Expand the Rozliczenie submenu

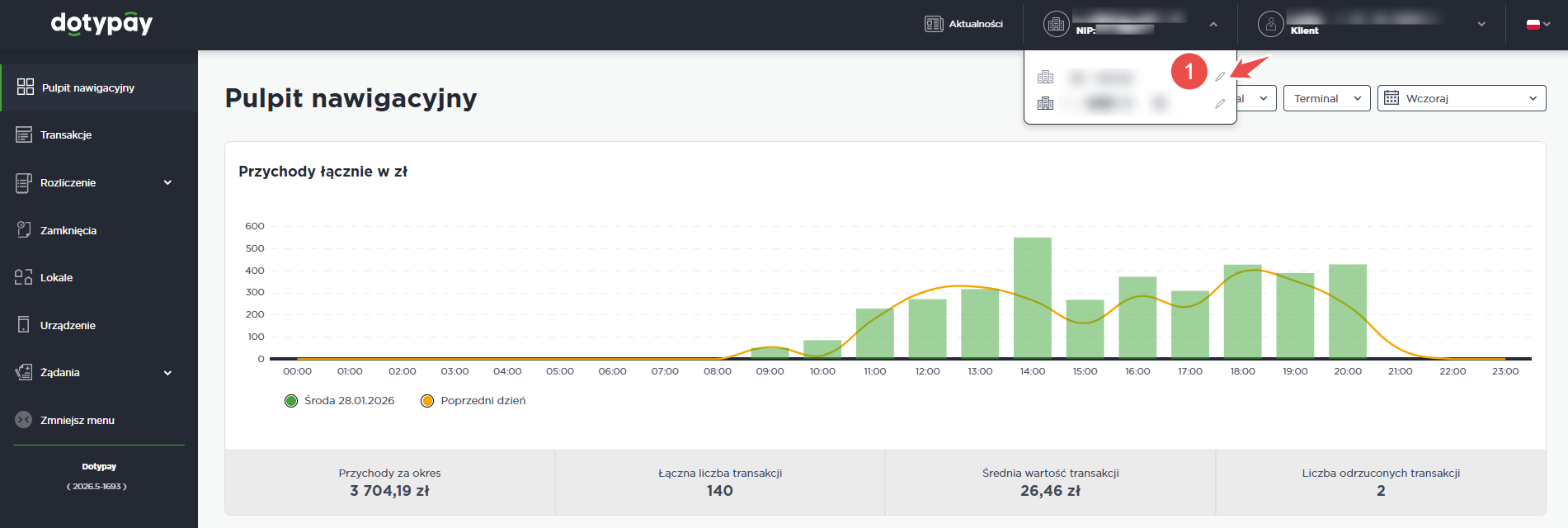point(167,182)
